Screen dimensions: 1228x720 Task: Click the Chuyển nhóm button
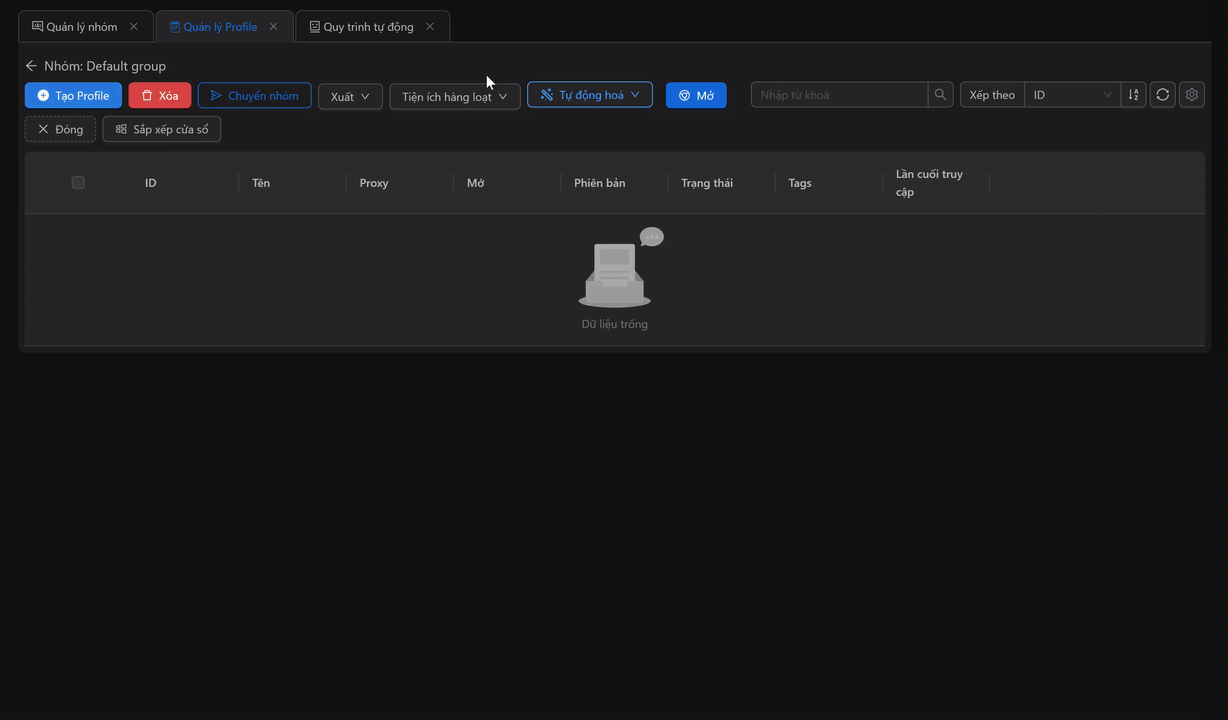click(x=254, y=96)
